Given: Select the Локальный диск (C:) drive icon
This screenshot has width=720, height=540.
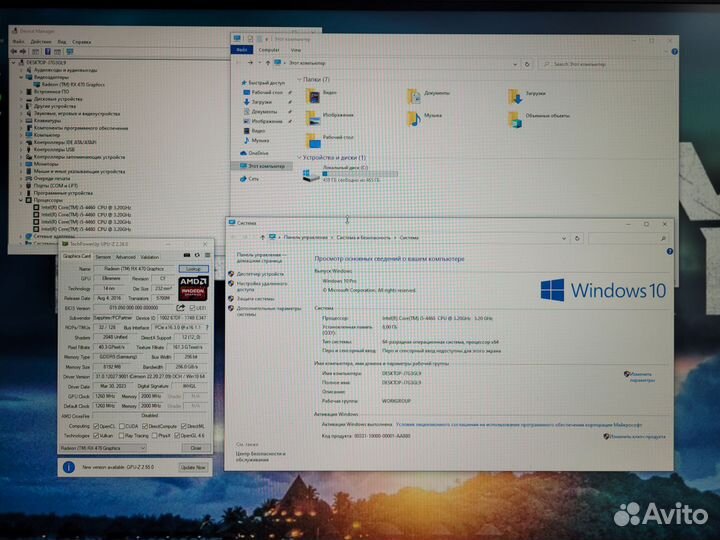Looking at the screenshot, I should pos(310,175).
